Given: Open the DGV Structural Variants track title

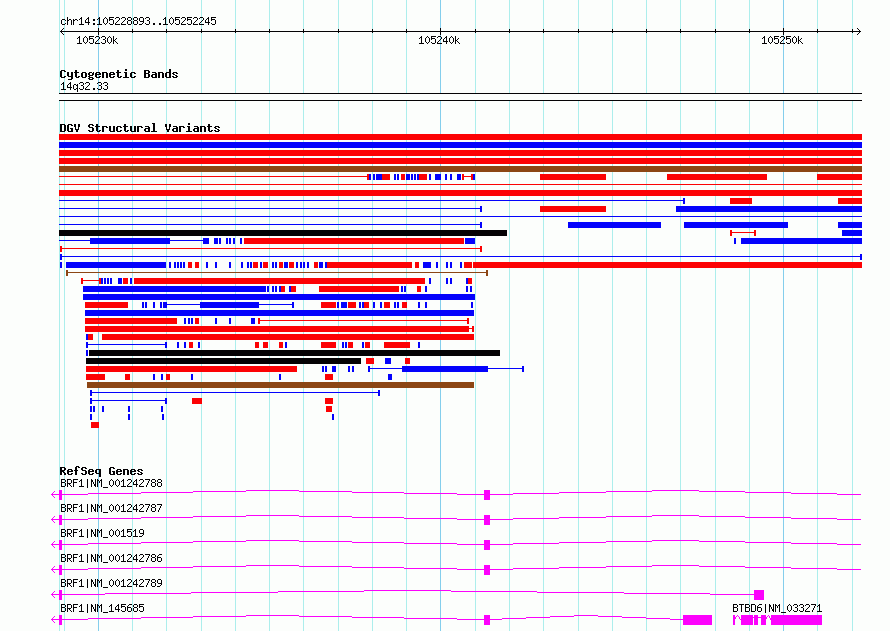Looking at the screenshot, I should [140, 128].
